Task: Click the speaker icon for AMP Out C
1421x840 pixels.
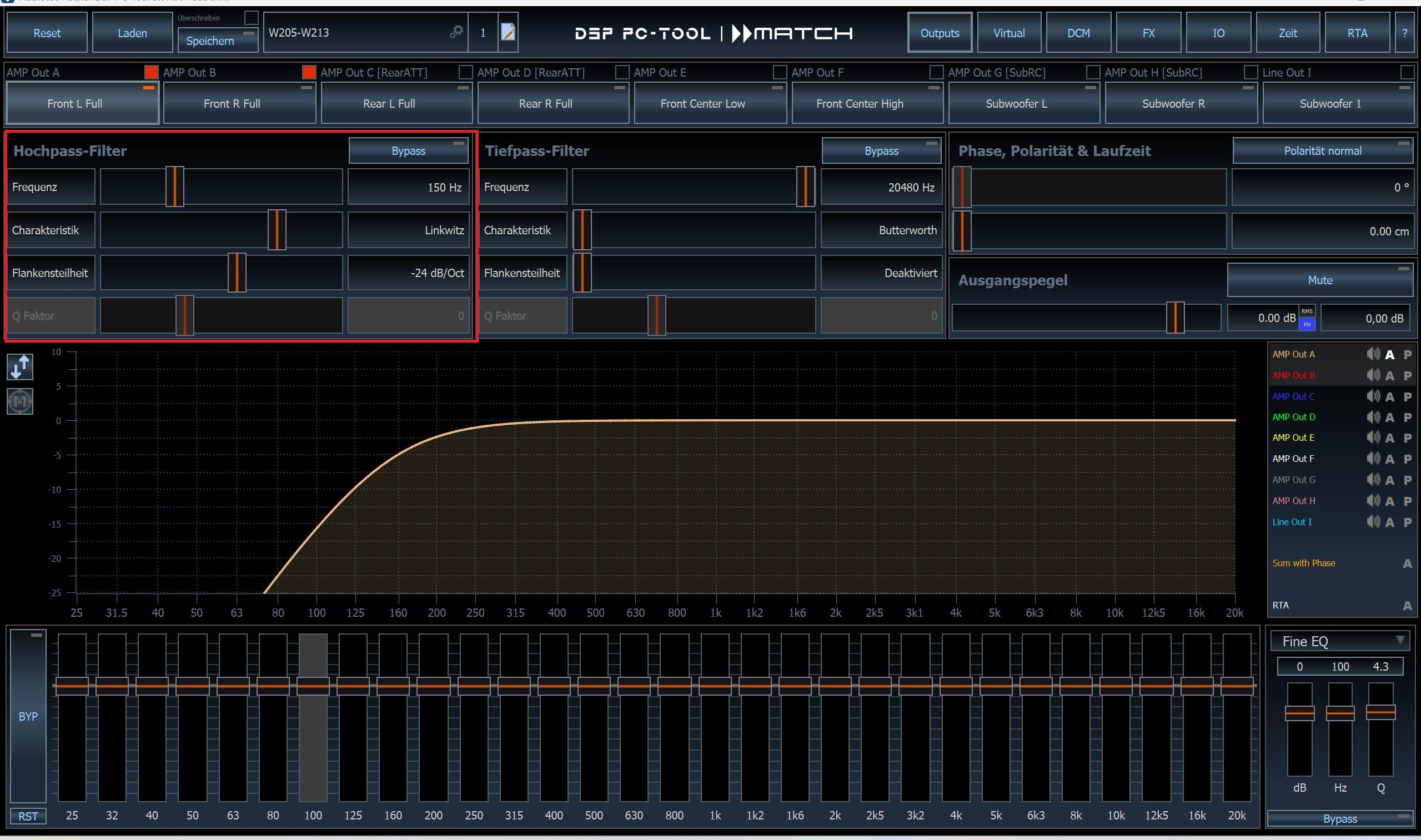Action: pyautogui.click(x=1373, y=396)
